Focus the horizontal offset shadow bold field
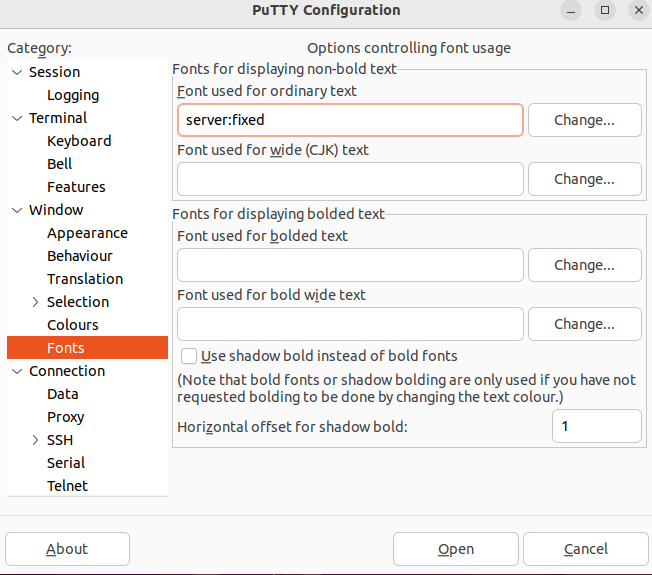The width and height of the screenshot is (652, 575). click(x=596, y=426)
